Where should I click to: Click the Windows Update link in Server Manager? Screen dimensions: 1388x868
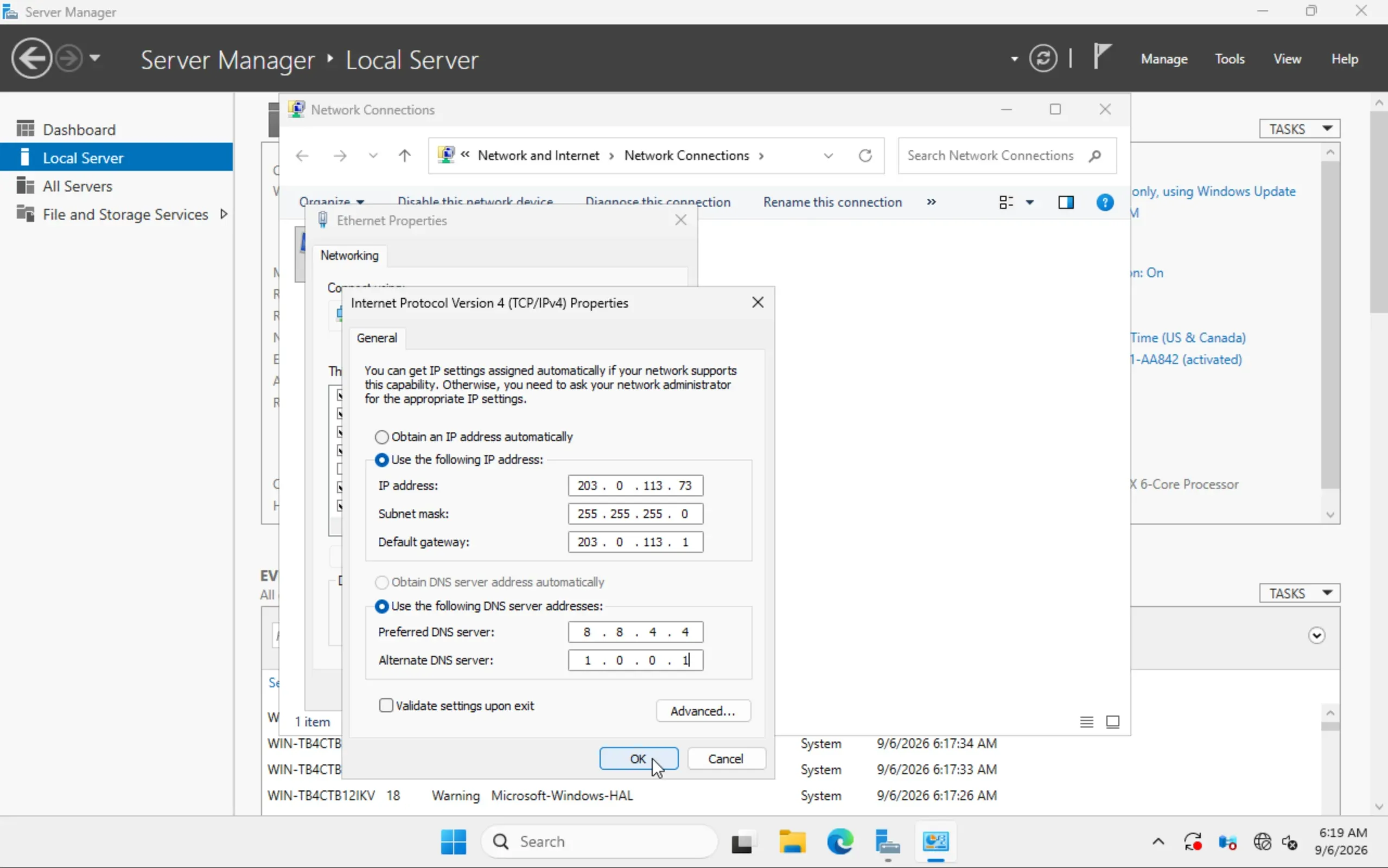click(1213, 192)
